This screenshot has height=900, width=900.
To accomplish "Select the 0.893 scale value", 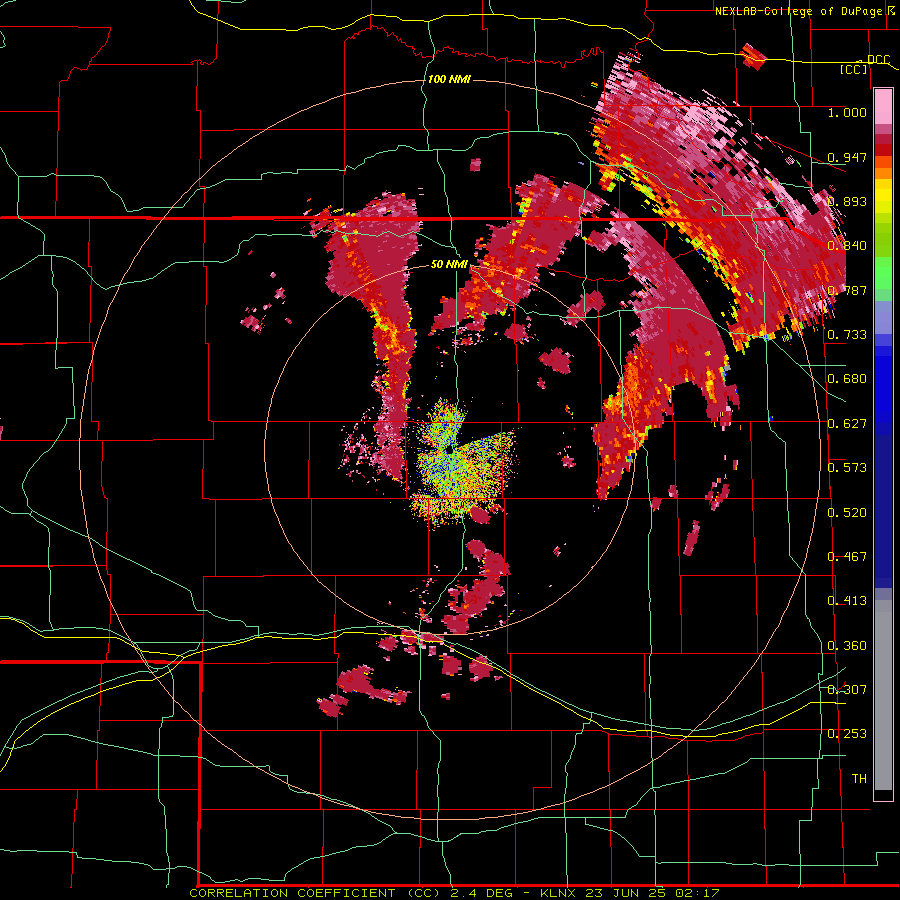I will point(847,201).
